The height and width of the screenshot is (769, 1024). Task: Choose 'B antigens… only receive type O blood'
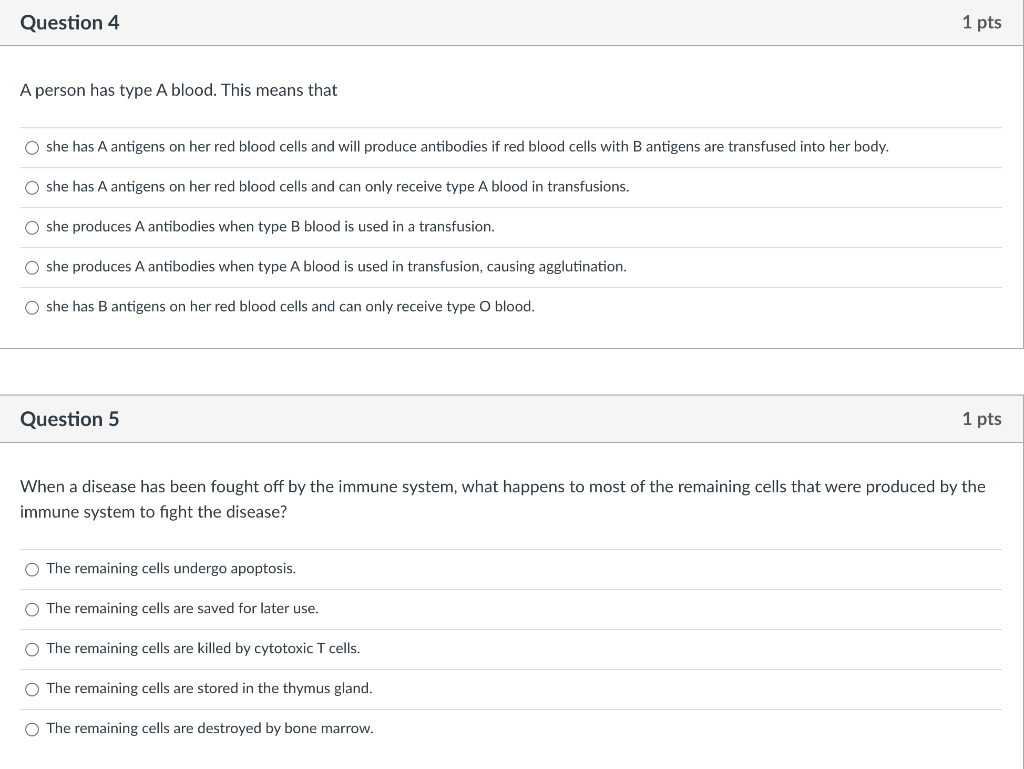click(32, 307)
